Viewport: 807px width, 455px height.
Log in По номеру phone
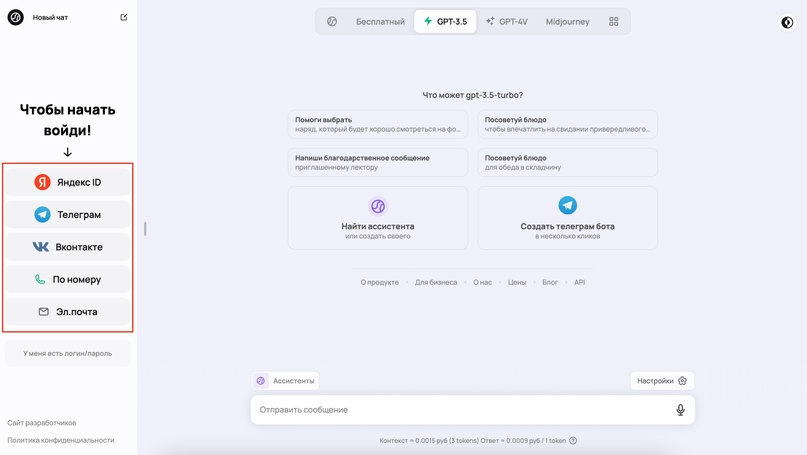(x=67, y=279)
